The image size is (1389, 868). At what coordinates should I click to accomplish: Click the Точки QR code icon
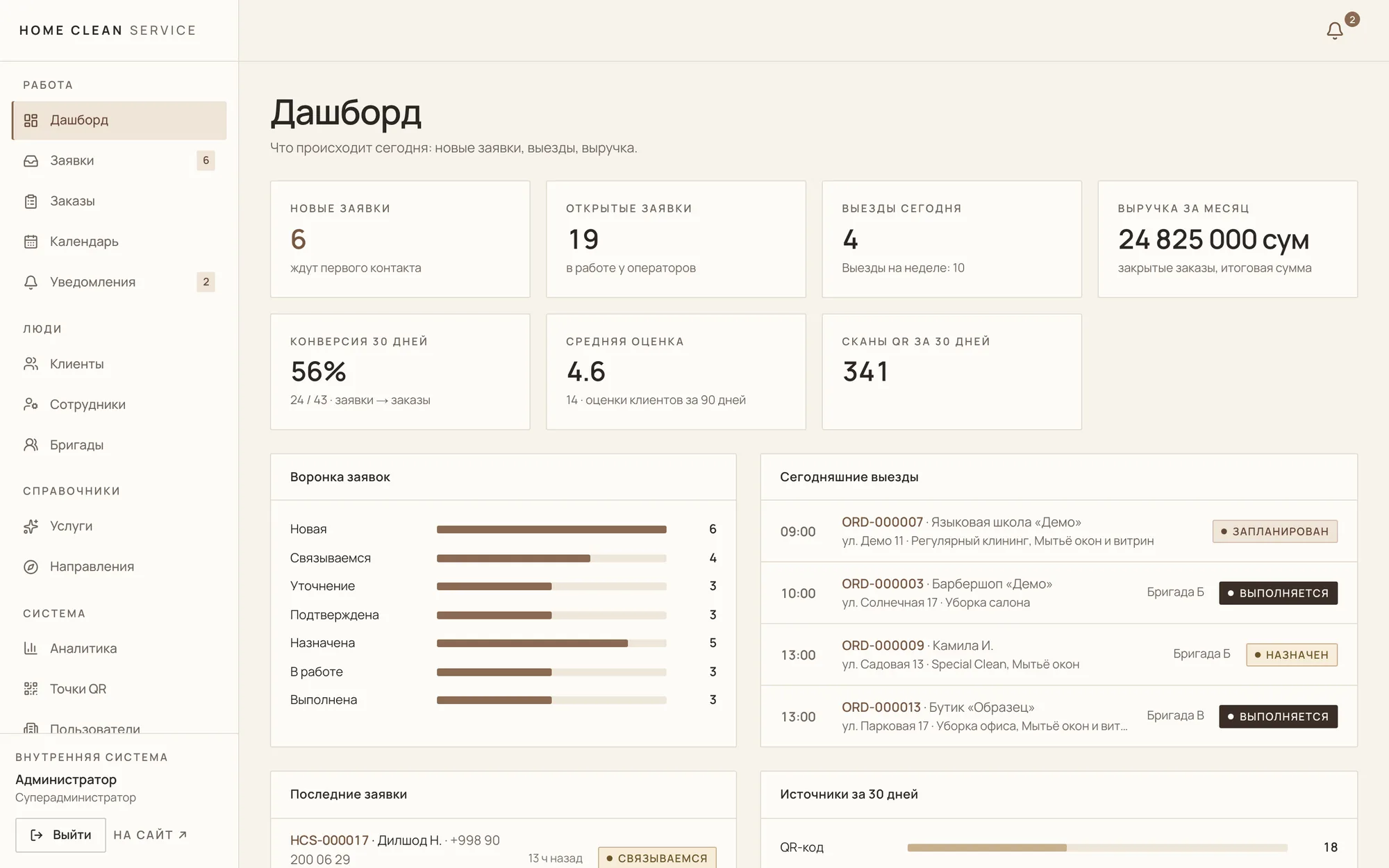tap(31, 689)
